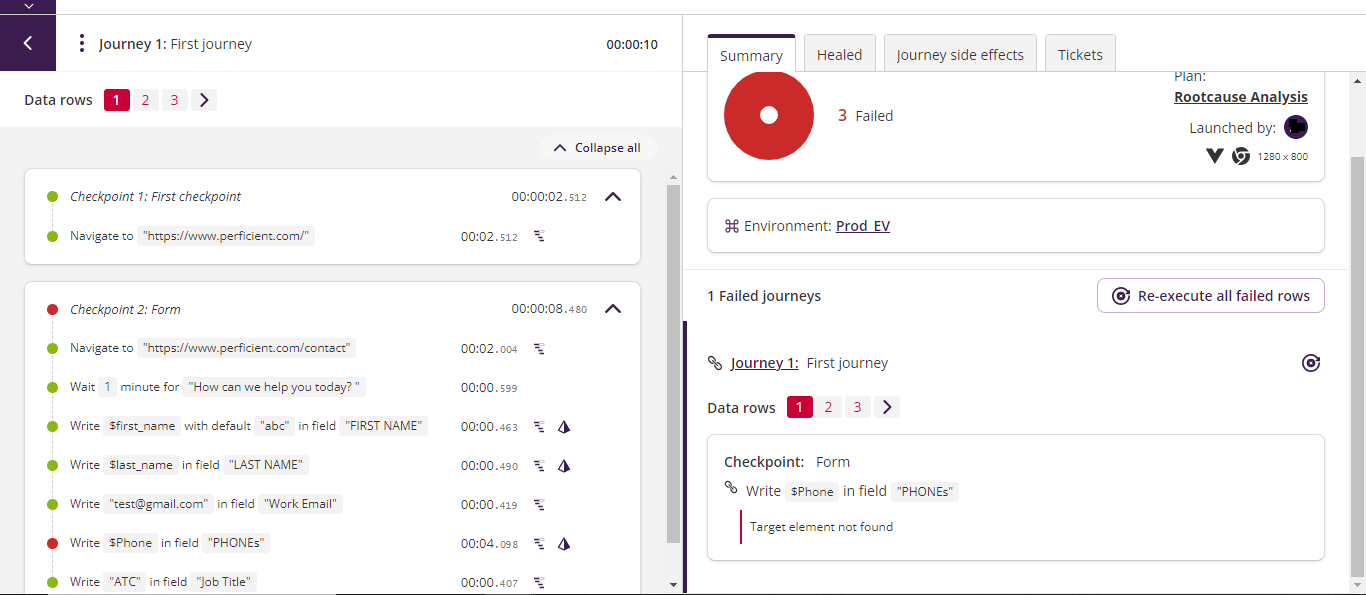Click Re-execute all failed rows button
Viewport: 1366px width, 595px height.
pos(1211,296)
